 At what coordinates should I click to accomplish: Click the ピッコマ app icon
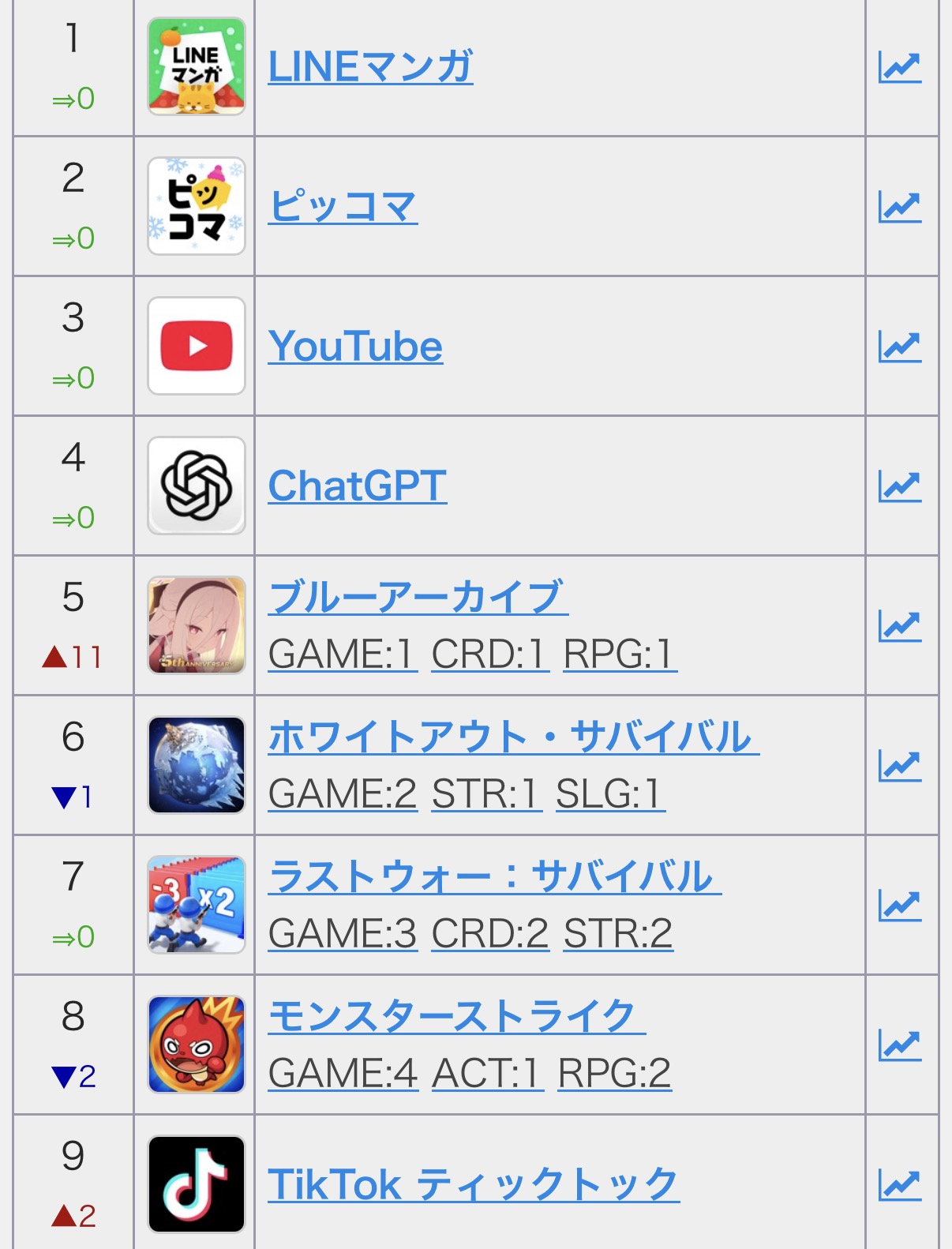pos(197,206)
